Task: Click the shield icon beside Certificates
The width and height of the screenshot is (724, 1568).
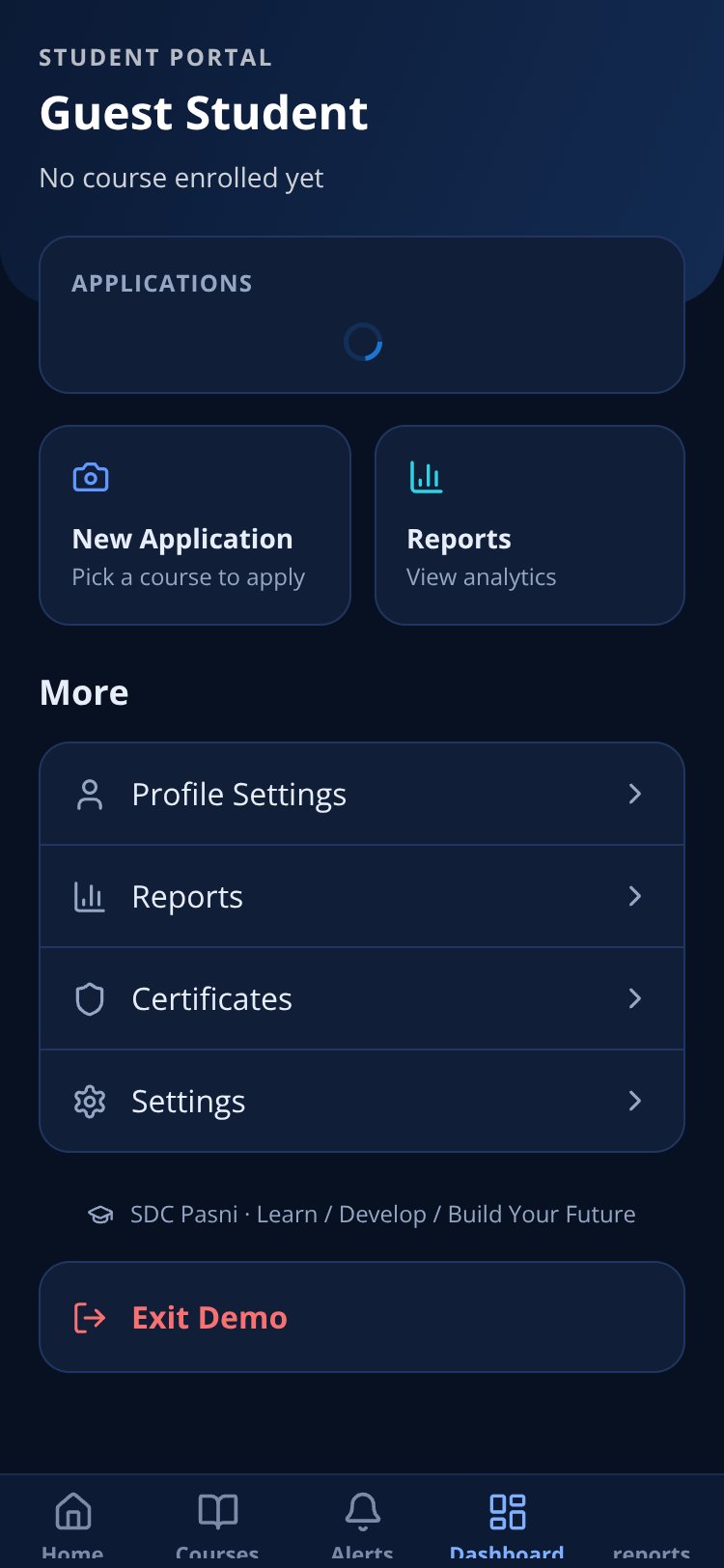Action: [90, 999]
